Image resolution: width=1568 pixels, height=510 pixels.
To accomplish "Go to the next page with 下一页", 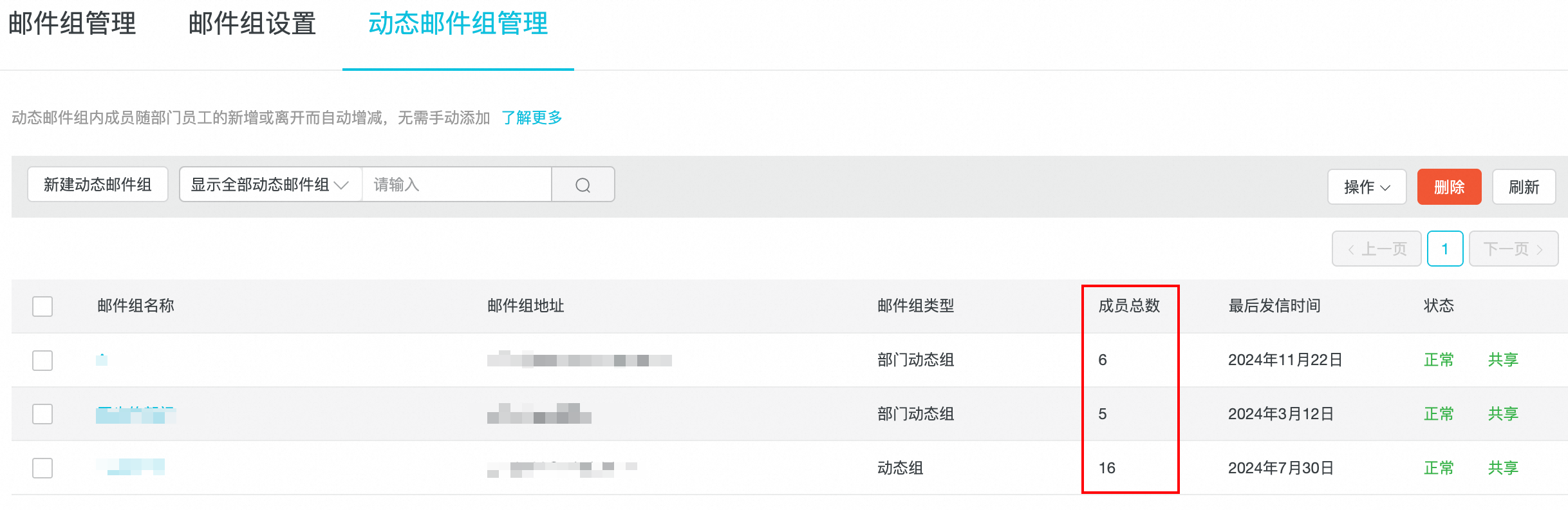I will (x=1513, y=249).
